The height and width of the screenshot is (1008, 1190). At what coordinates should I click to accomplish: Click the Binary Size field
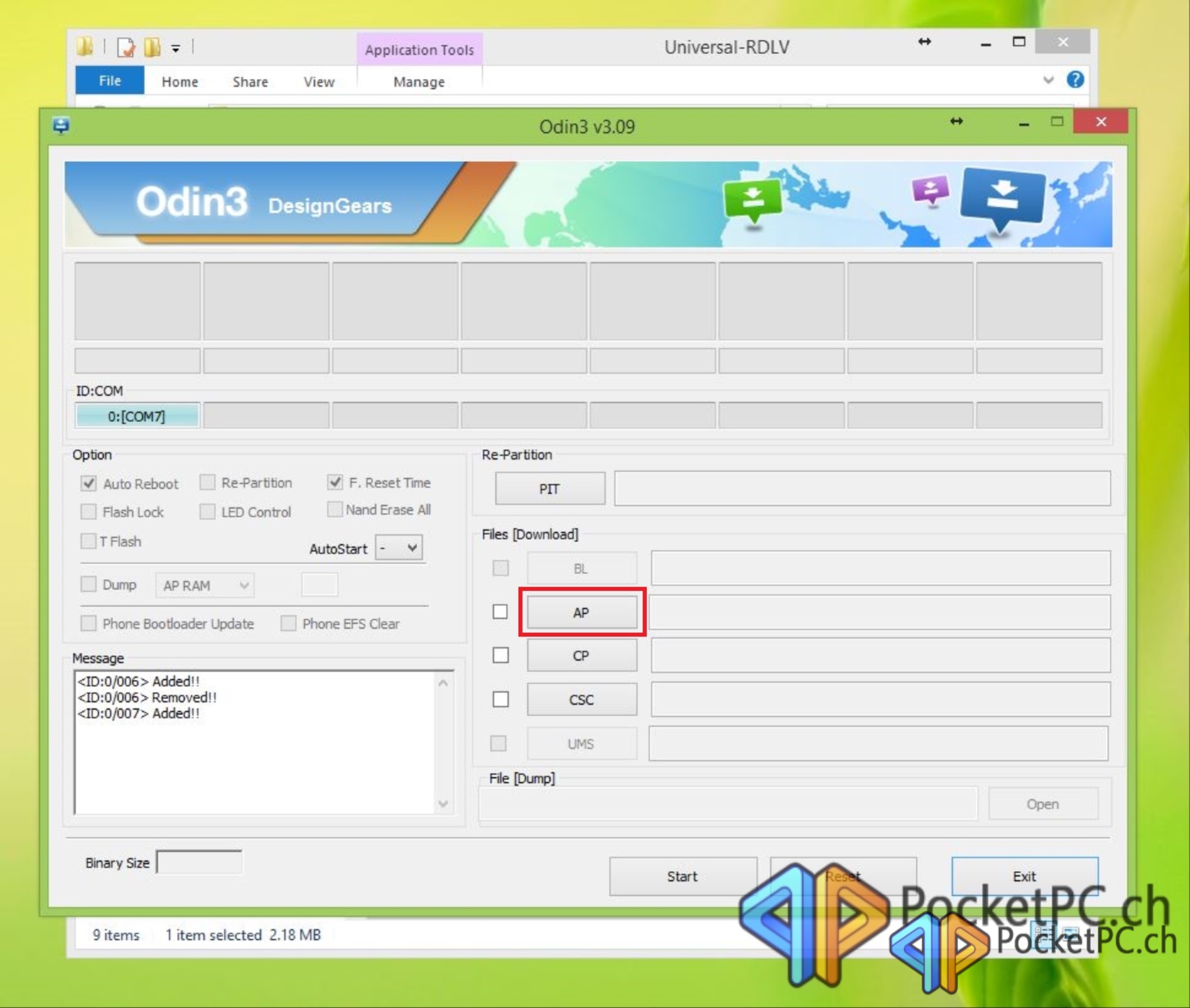(x=200, y=862)
